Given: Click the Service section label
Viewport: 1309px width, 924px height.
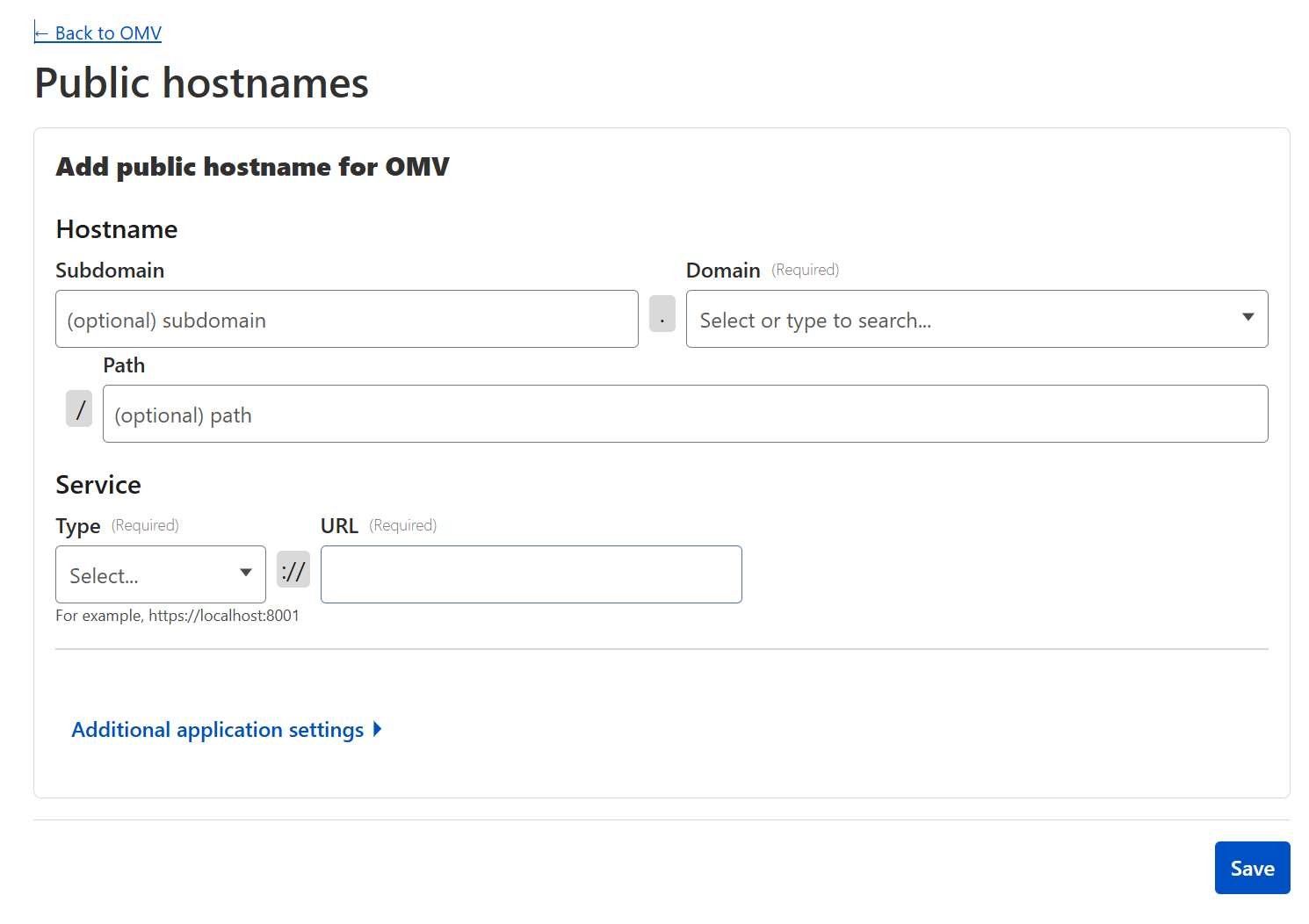Looking at the screenshot, I should (x=98, y=484).
